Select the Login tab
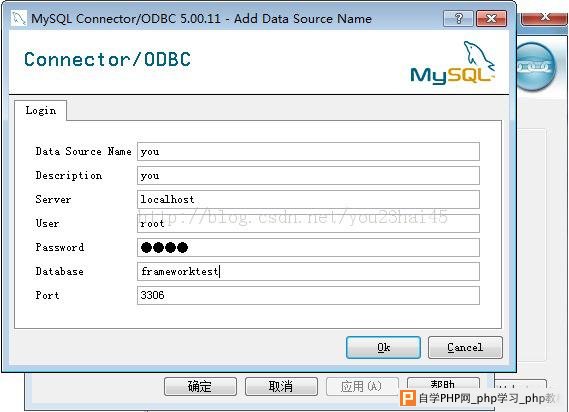 41,110
